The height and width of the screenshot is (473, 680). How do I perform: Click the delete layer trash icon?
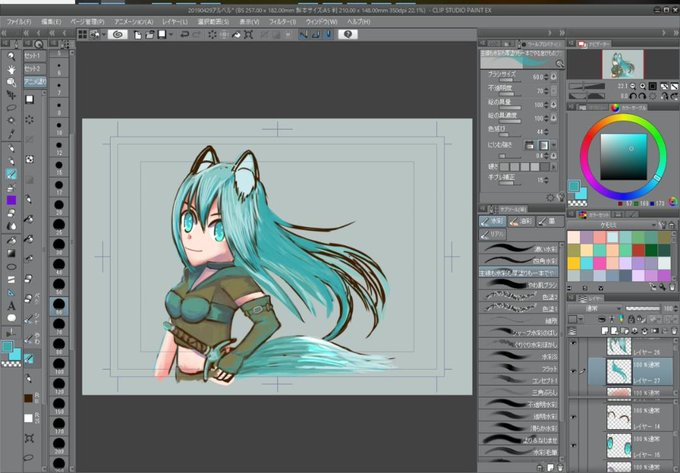pos(673,331)
